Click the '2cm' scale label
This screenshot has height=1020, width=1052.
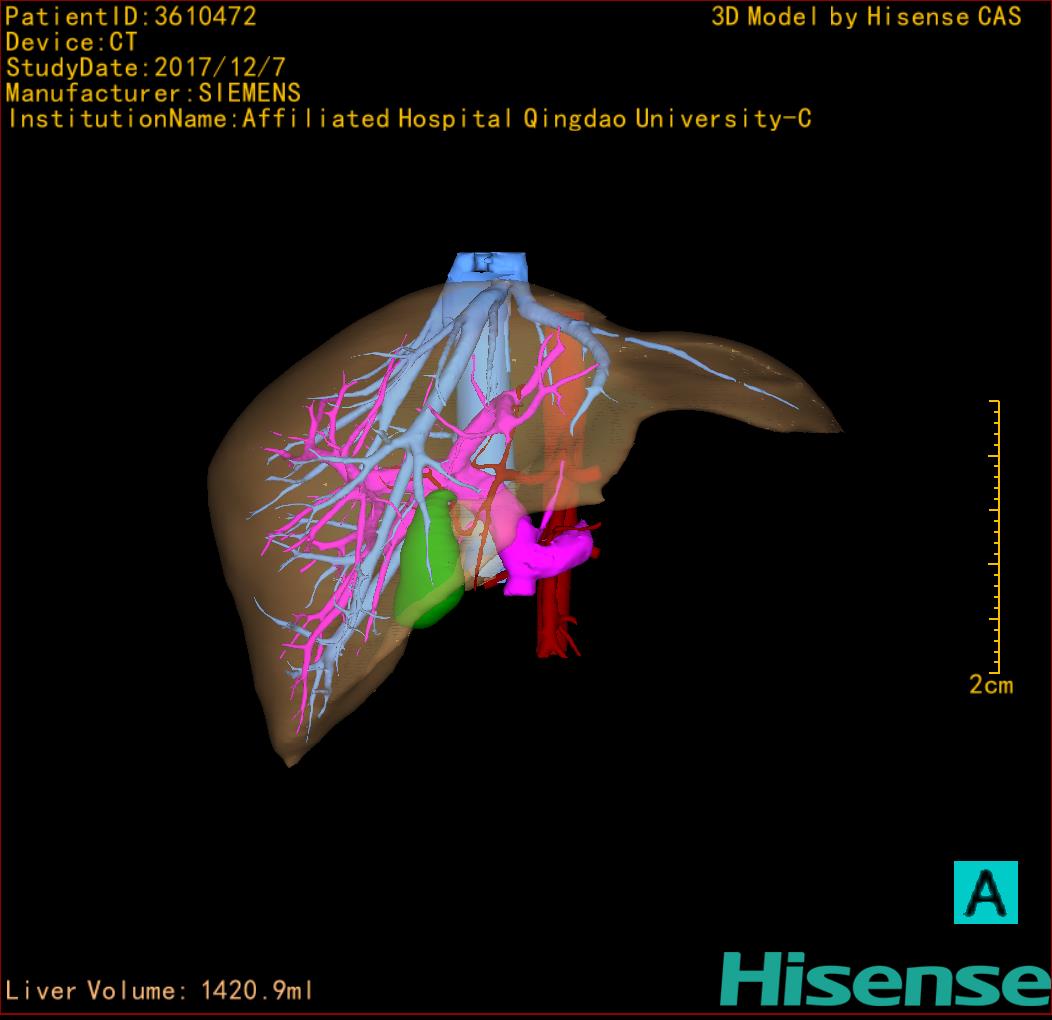point(991,684)
